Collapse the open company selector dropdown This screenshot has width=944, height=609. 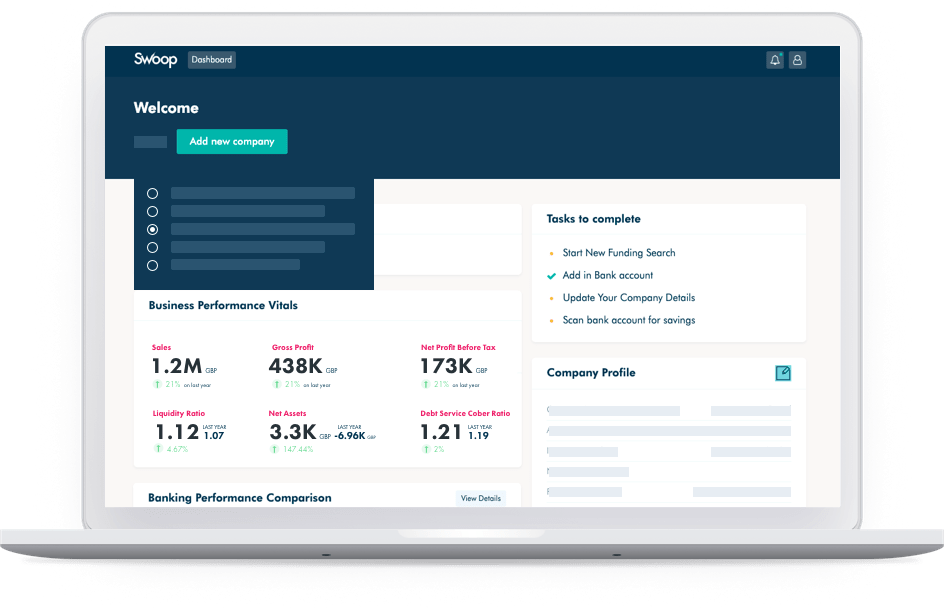click(150, 141)
